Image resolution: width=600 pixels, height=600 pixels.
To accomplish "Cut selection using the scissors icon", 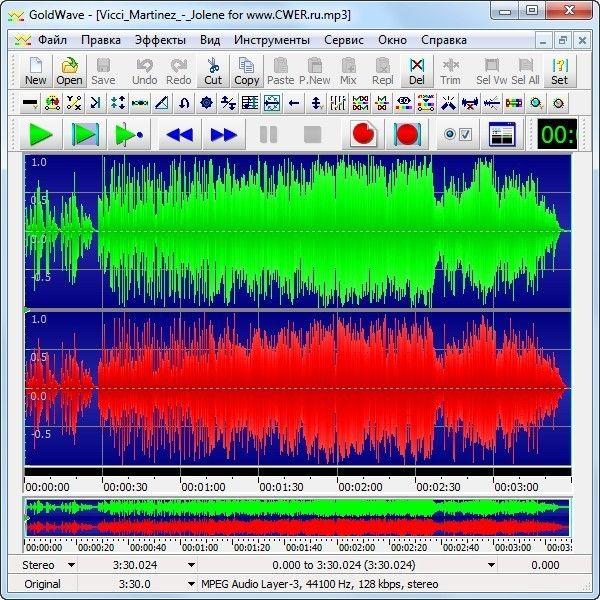I will pyautogui.click(x=213, y=69).
